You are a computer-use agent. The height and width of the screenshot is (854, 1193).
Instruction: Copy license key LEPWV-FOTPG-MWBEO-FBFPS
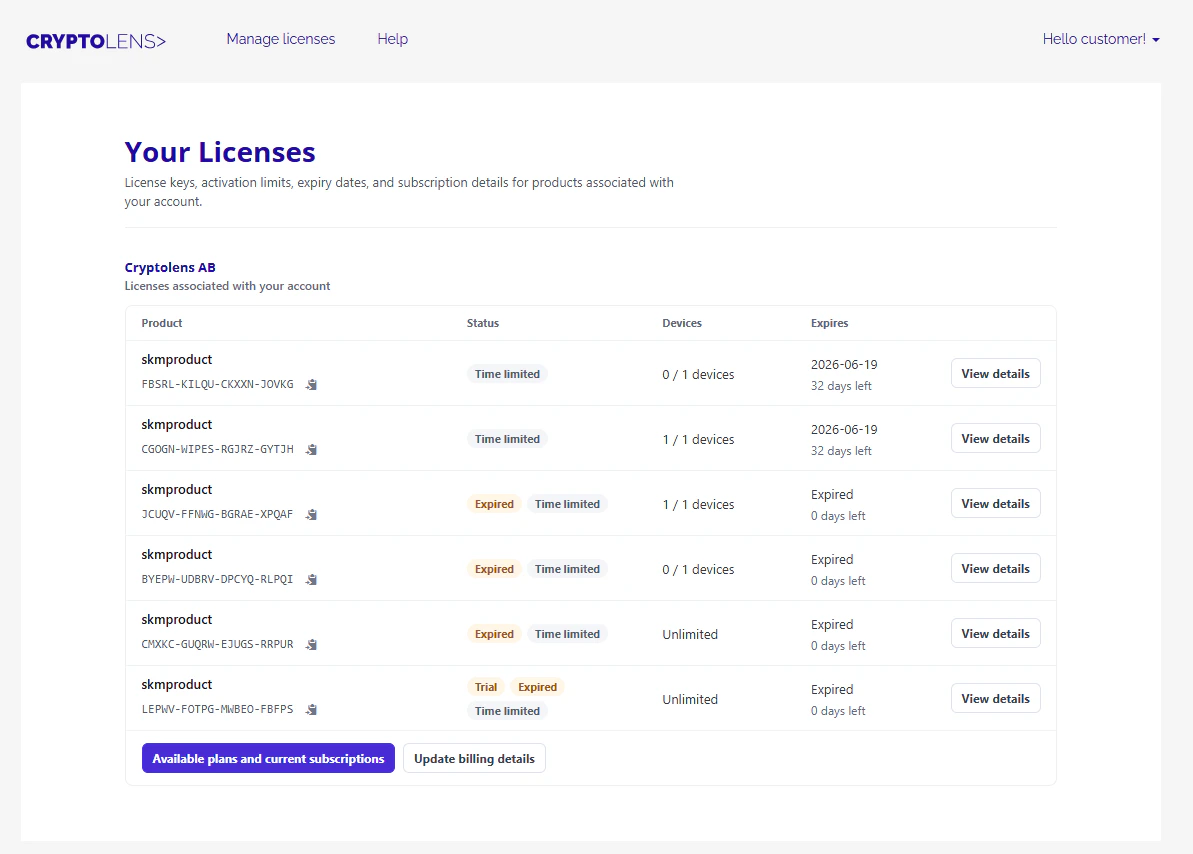pyautogui.click(x=311, y=709)
